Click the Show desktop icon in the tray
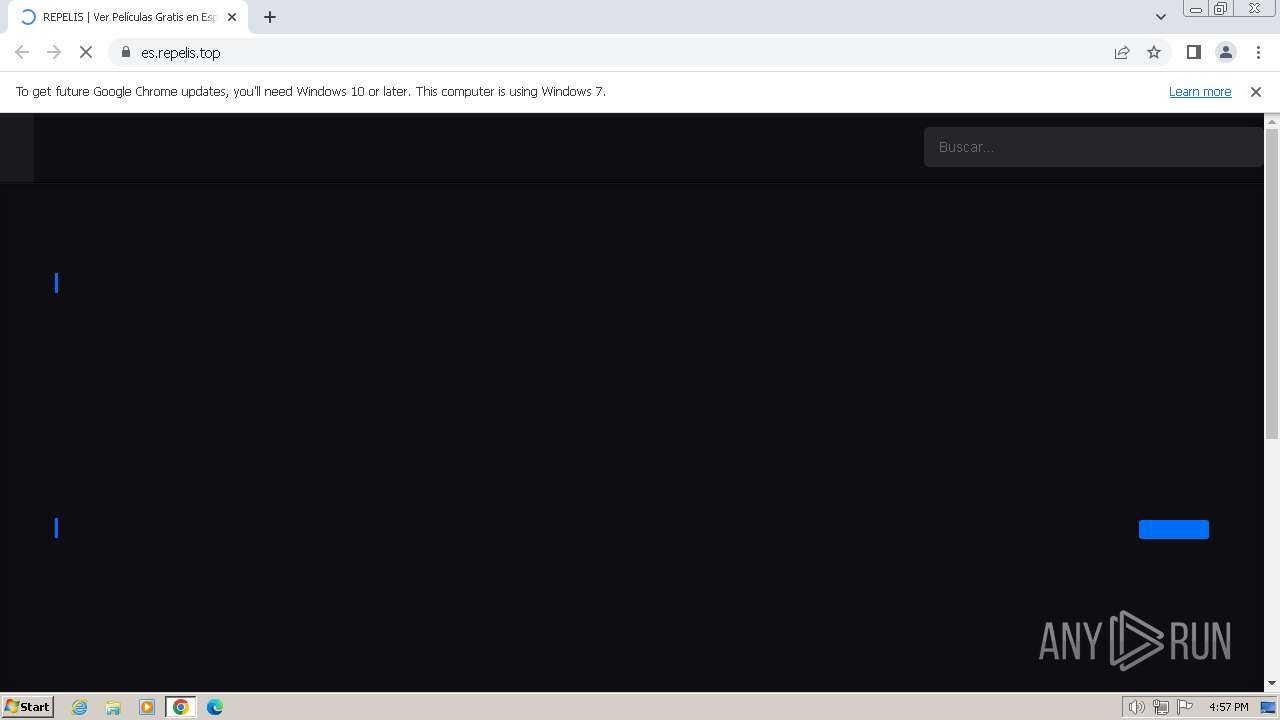Viewport: 1280px width, 720px height. 1268,707
